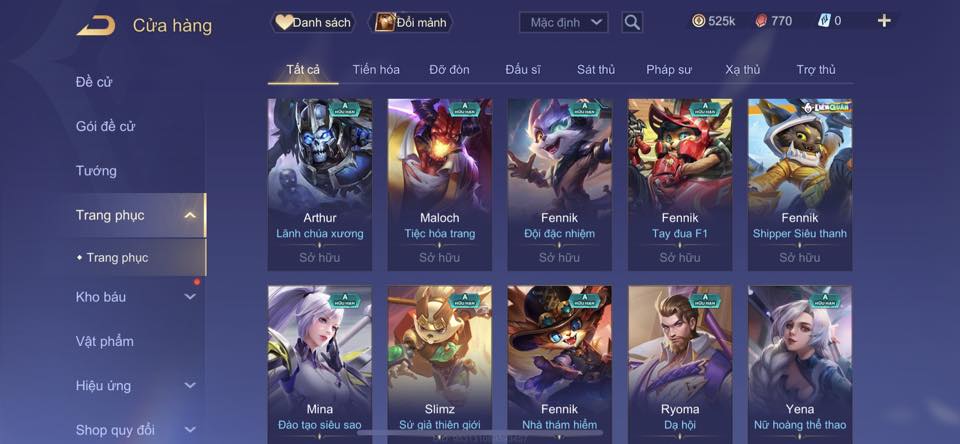The height and width of the screenshot is (444, 960).
Task: Tap the blue voucher icon
Action: click(823, 21)
